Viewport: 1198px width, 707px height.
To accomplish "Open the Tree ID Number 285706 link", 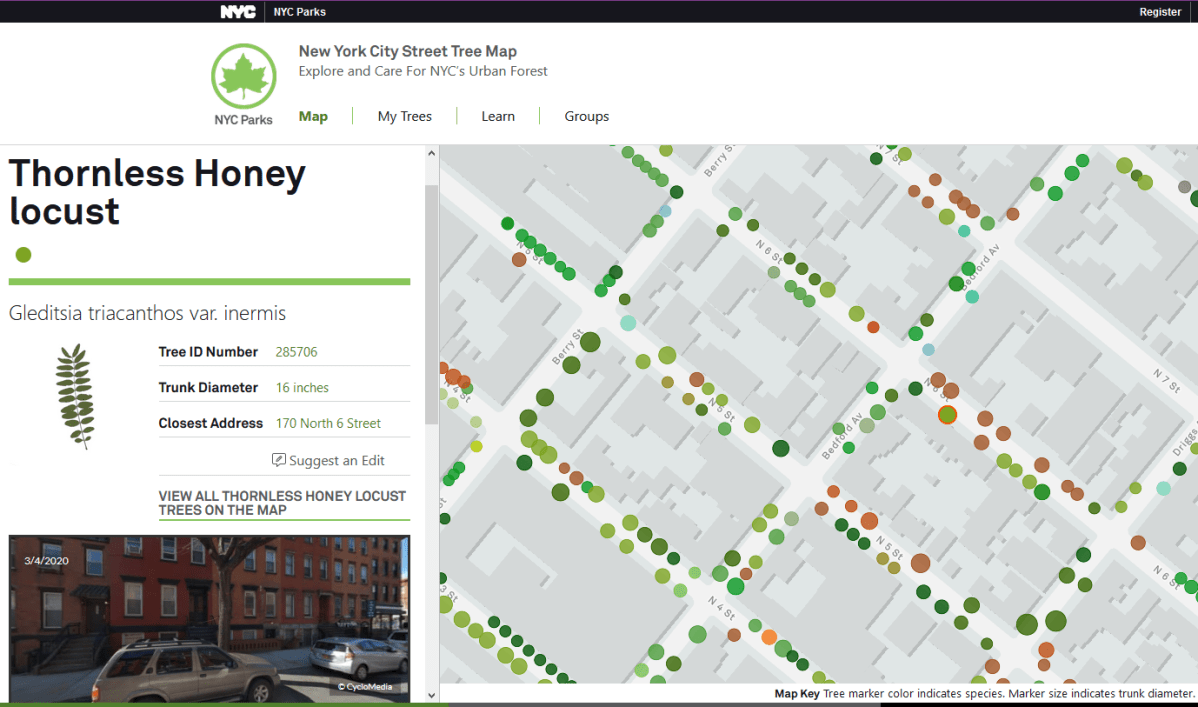I will (296, 352).
